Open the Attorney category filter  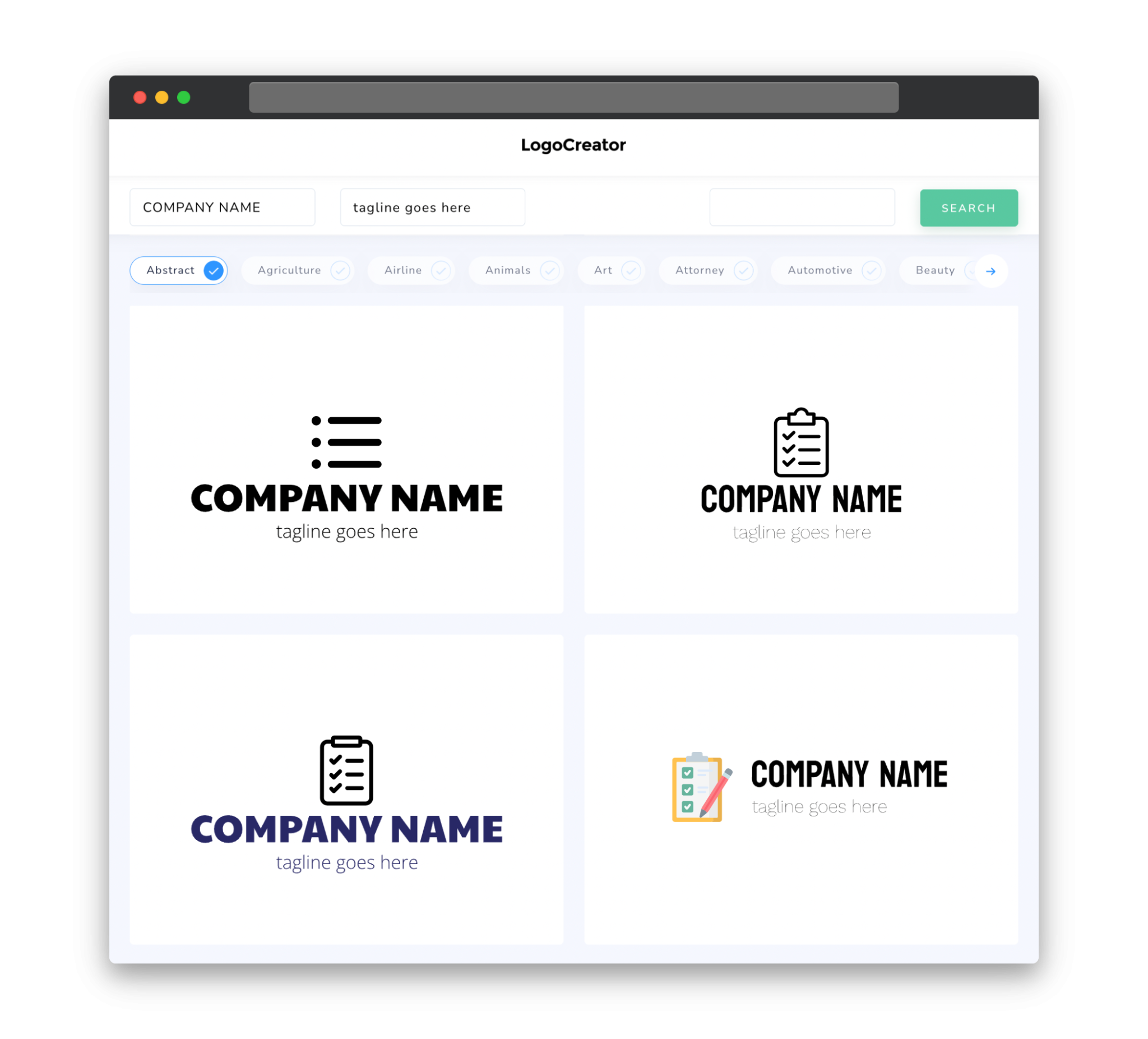pyautogui.click(x=700, y=270)
